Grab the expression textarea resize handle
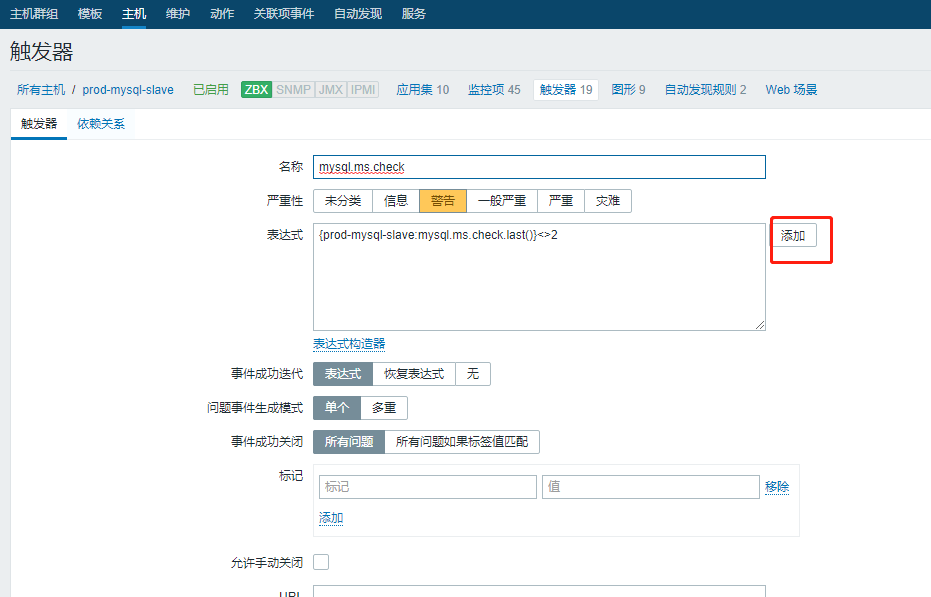This screenshot has height=597, width=931. [760, 325]
